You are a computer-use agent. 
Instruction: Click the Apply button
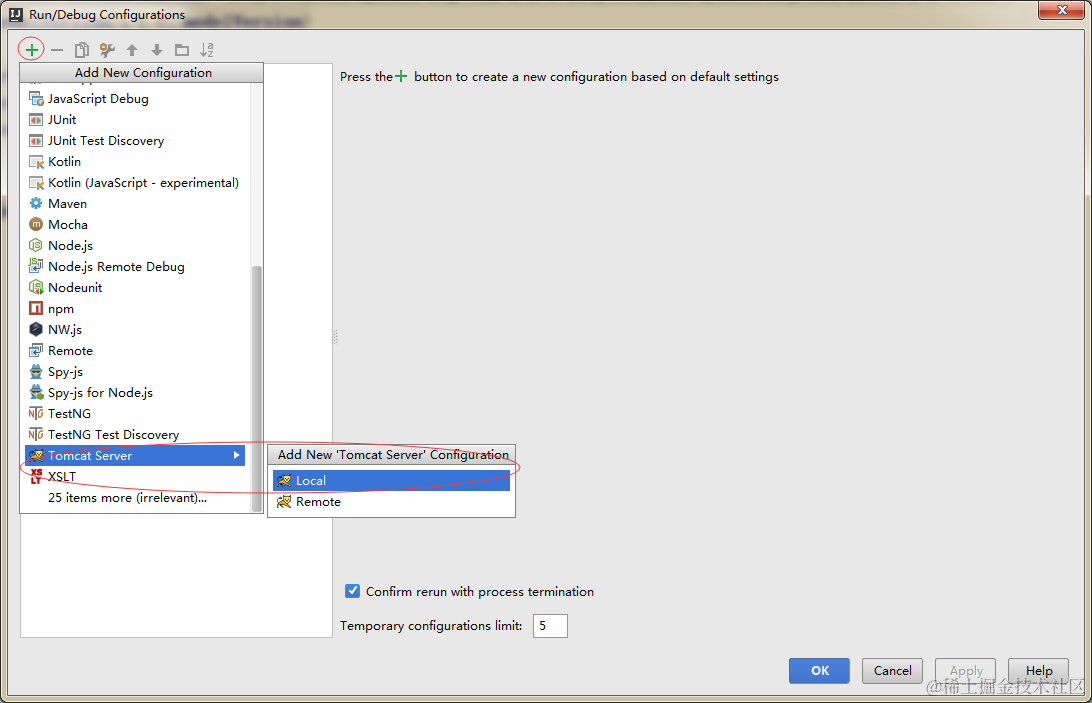tap(965, 670)
